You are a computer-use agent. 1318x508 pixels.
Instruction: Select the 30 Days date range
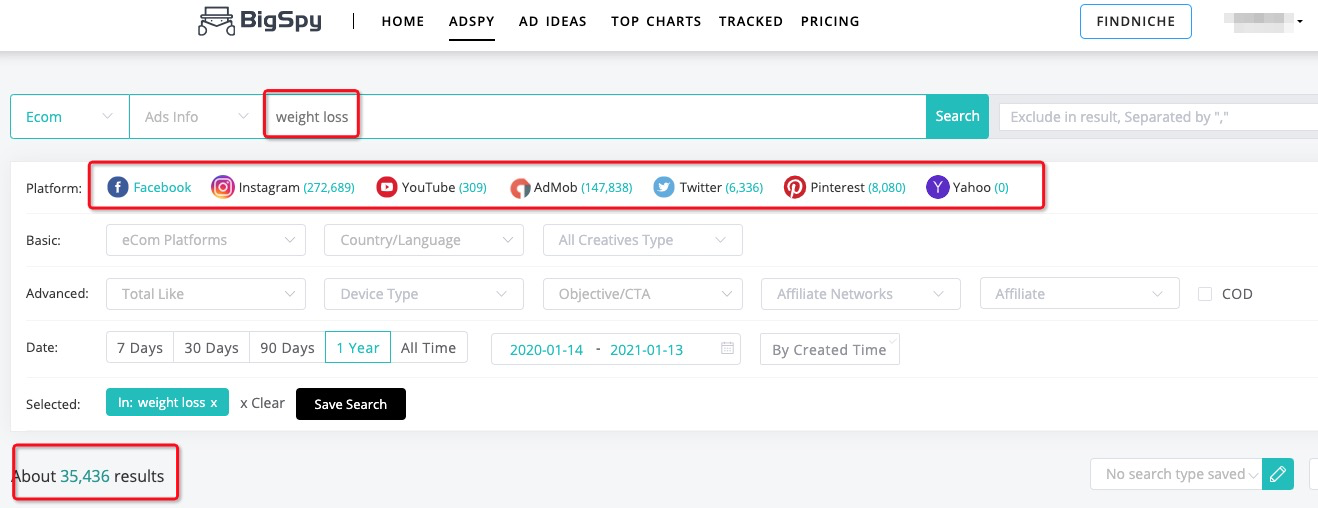[x=211, y=348]
